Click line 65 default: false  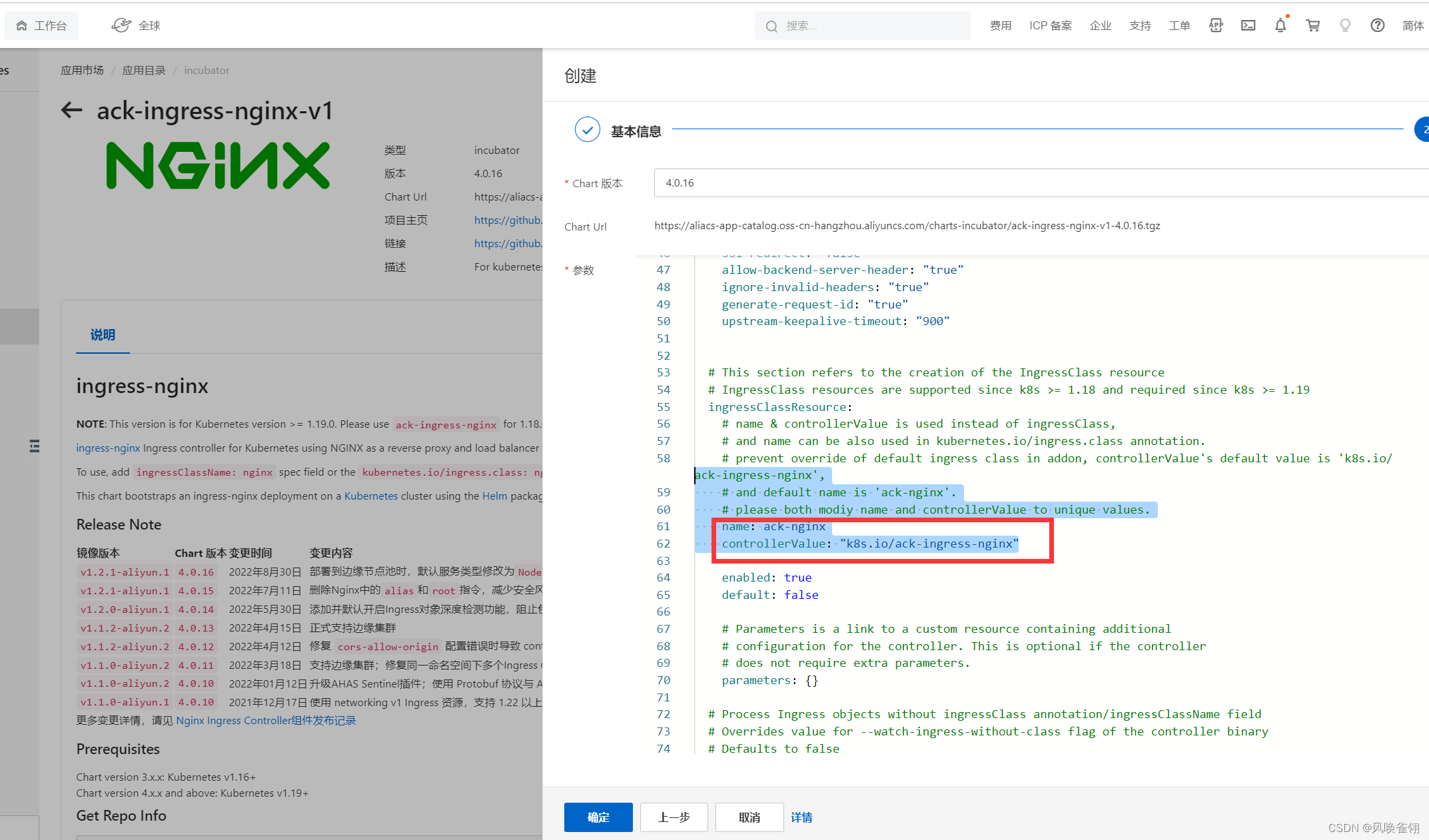click(769, 595)
